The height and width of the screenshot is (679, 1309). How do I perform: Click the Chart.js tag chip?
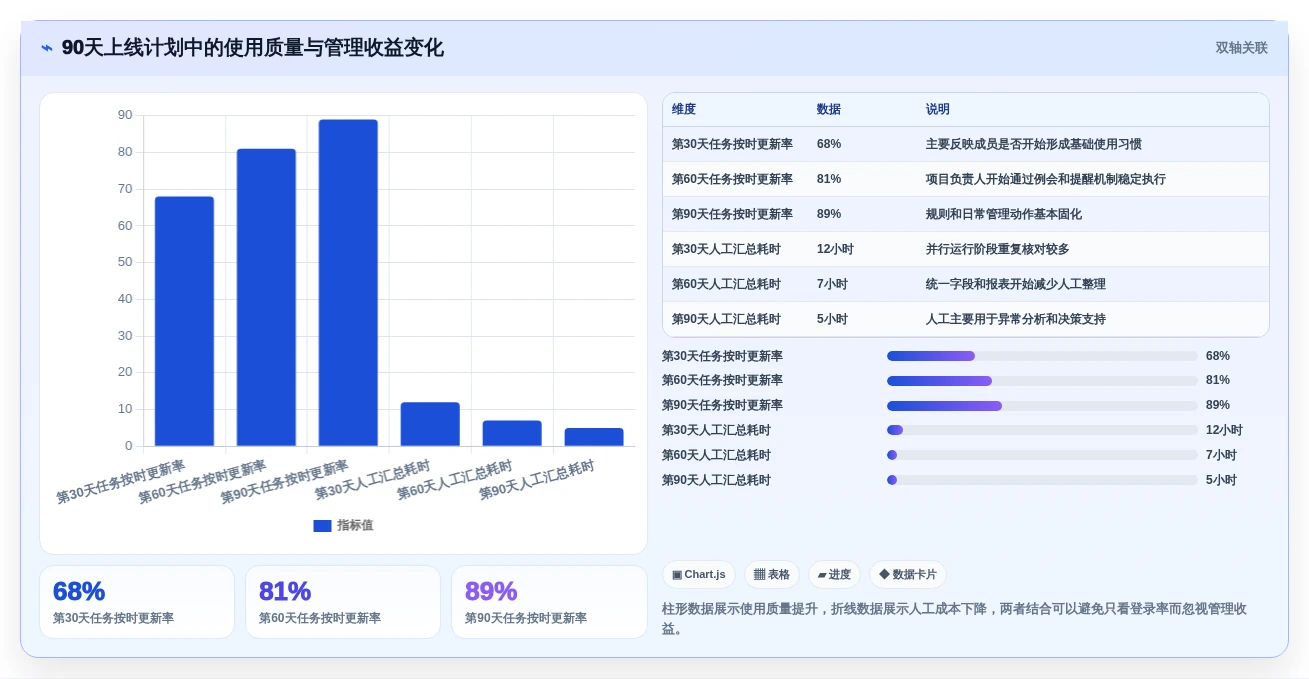(699, 575)
